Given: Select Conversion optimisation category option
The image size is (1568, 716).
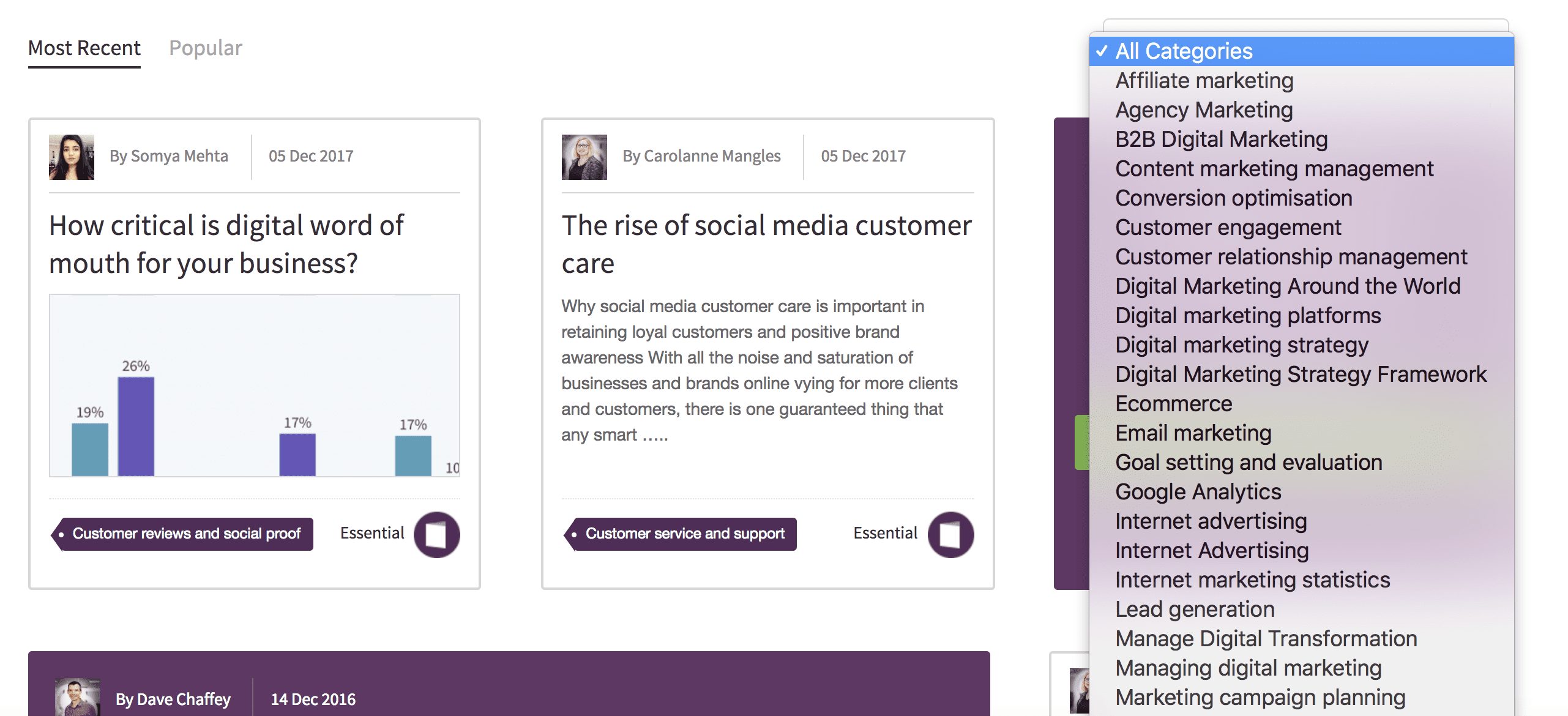Looking at the screenshot, I should click(1233, 198).
